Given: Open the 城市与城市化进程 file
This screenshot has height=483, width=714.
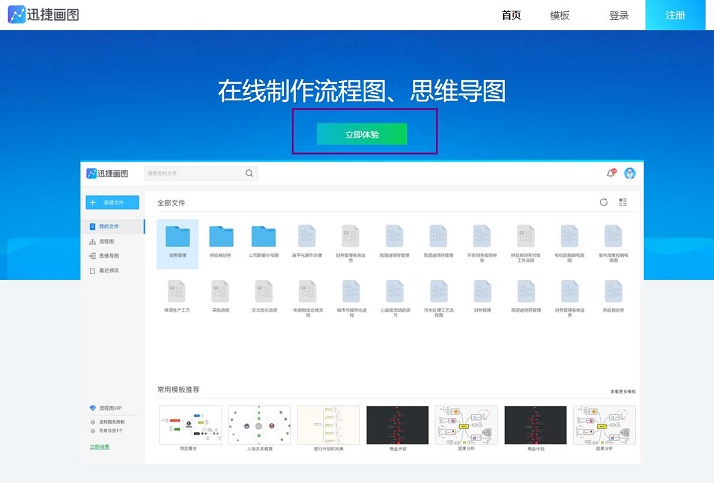Looking at the screenshot, I should pyautogui.click(x=351, y=298).
